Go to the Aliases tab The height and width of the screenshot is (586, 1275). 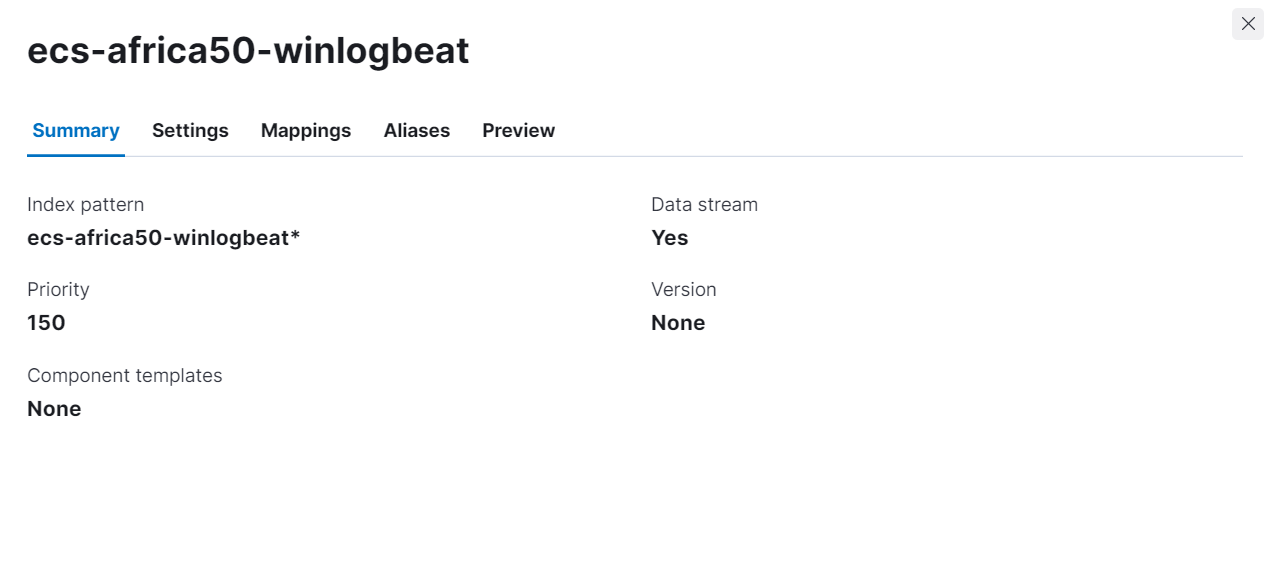point(417,131)
